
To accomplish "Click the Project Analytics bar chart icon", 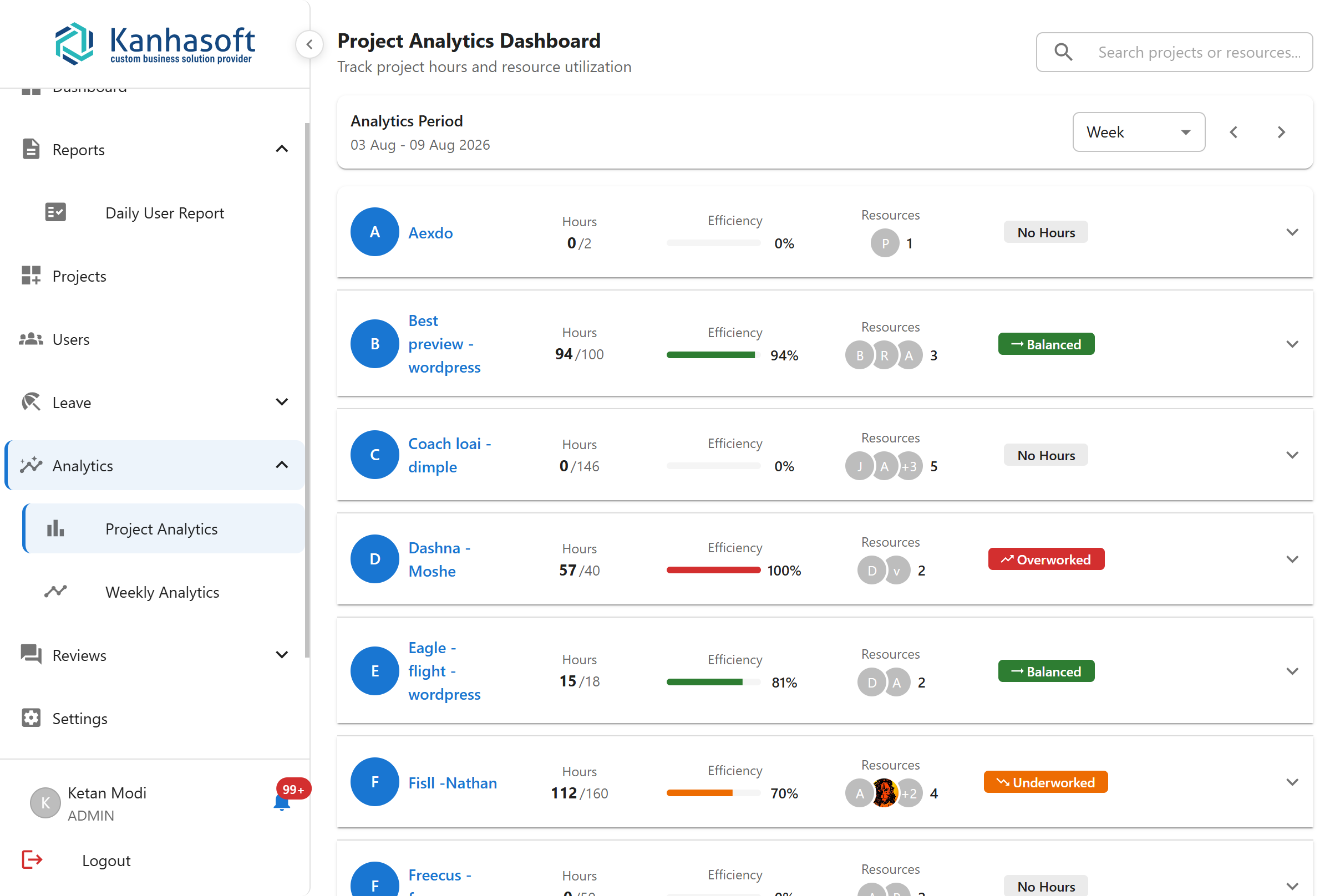I will (55, 528).
